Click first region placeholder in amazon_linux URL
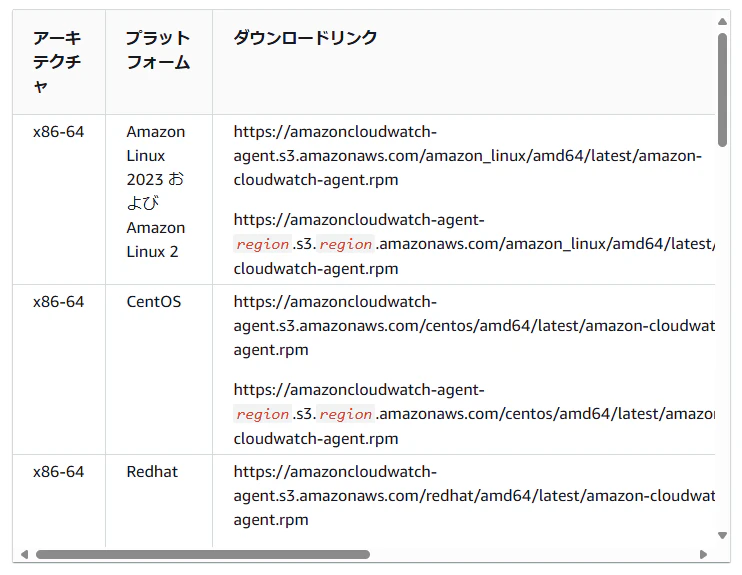The width and height of the screenshot is (742, 575). (263, 244)
